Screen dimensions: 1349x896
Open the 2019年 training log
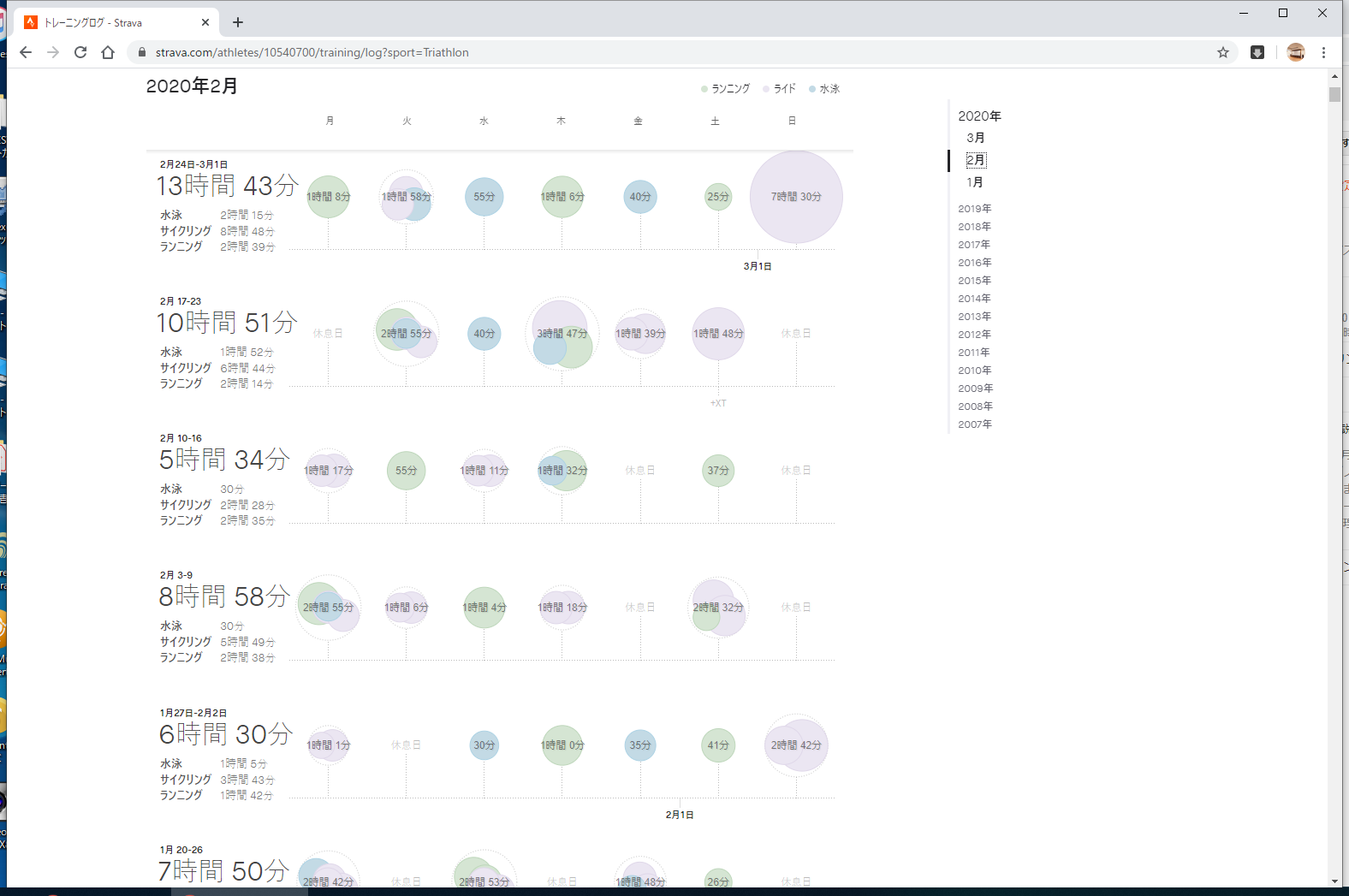974,209
